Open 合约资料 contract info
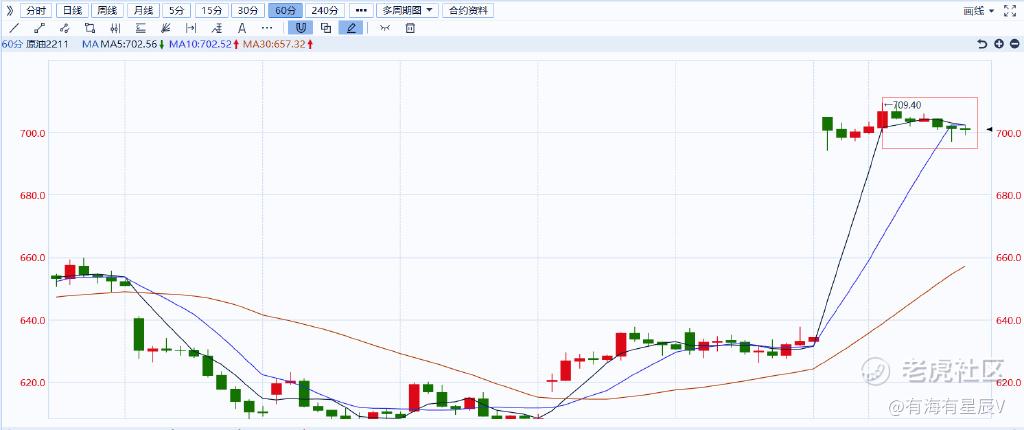The width and height of the screenshot is (1024, 430). pos(468,10)
